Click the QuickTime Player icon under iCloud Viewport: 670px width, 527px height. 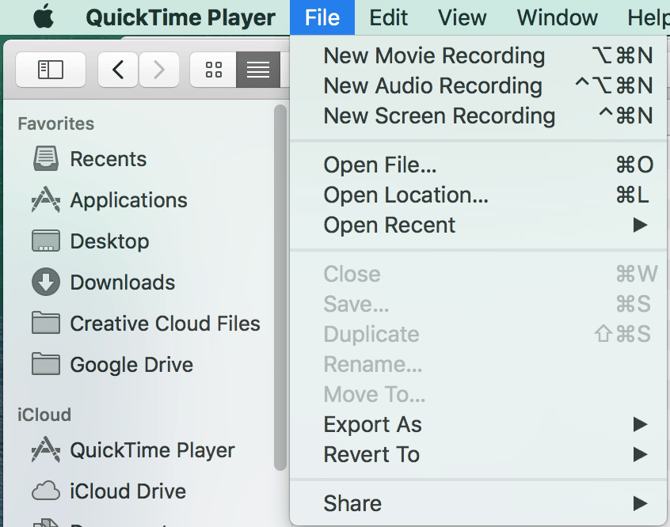point(46,450)
